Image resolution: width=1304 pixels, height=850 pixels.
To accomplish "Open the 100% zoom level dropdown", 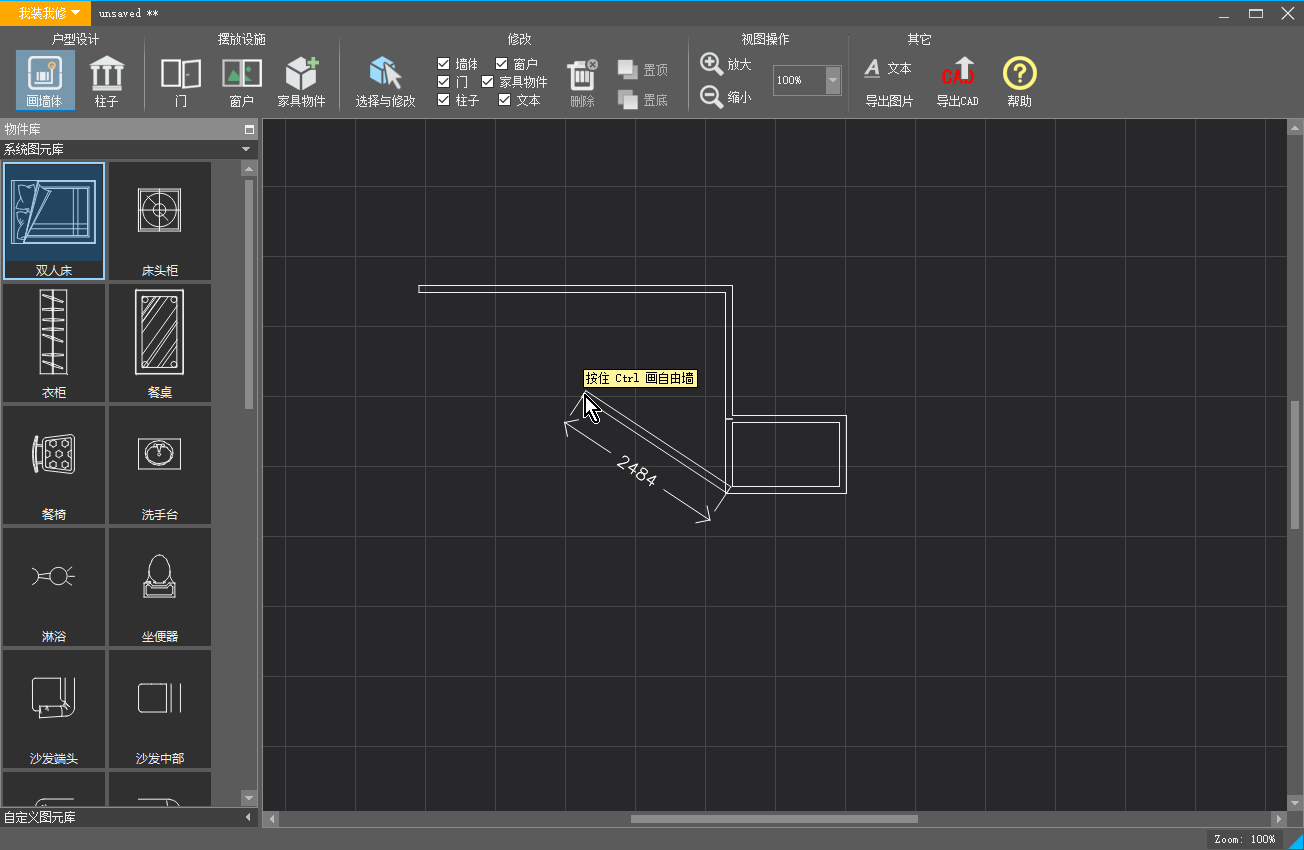I will click(833, 80).
